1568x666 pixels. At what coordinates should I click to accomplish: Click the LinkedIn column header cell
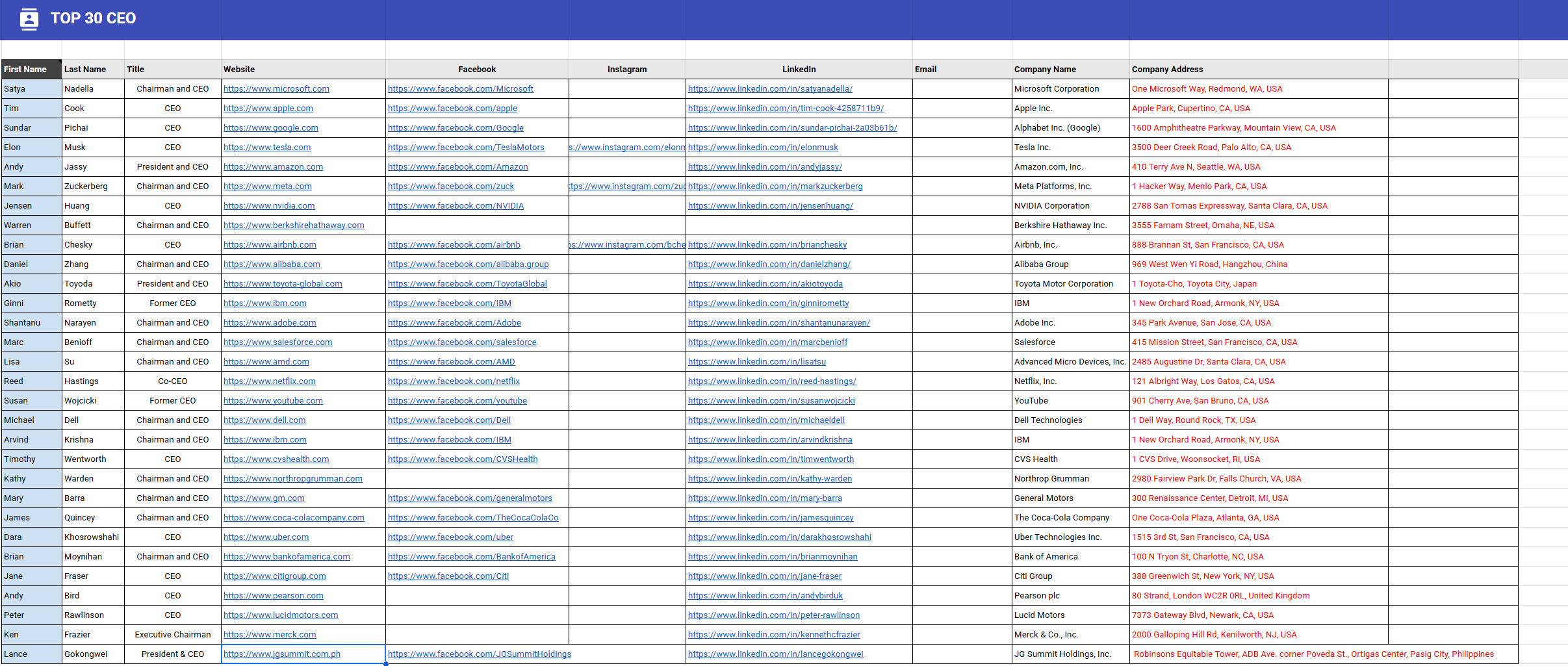click(799, 70)
